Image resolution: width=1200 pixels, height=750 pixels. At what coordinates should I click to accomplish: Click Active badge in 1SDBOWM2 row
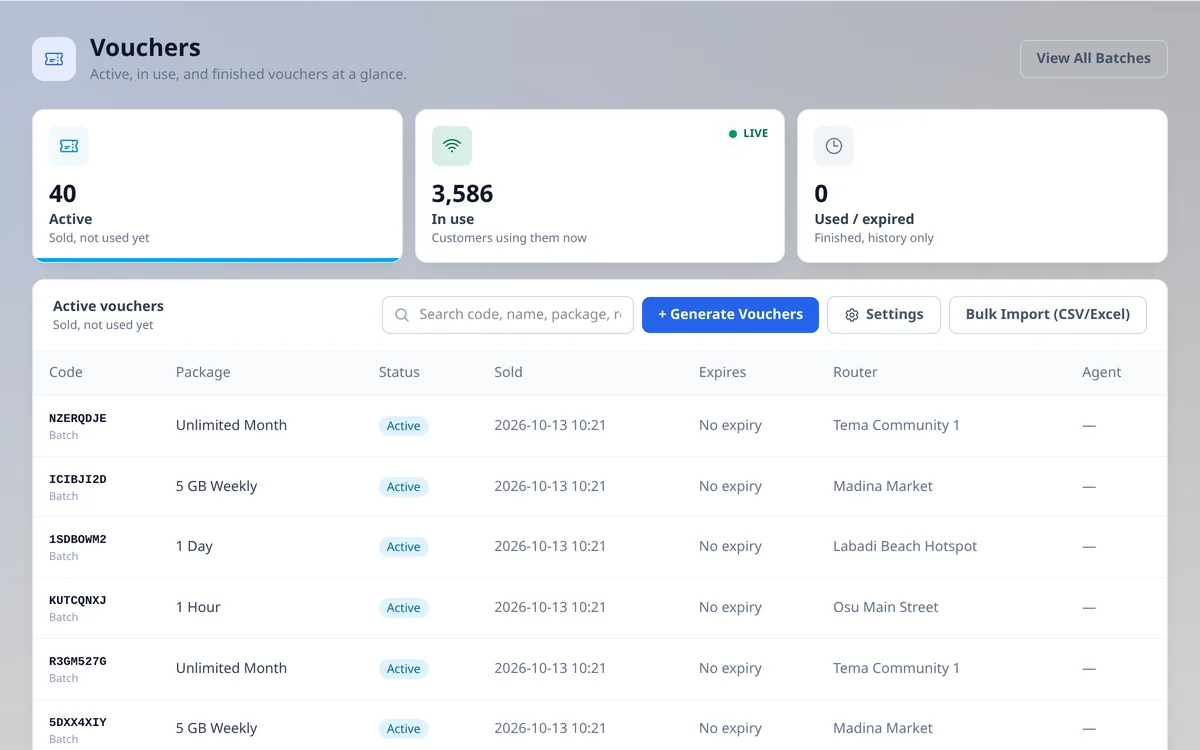[x=403, y=547]
